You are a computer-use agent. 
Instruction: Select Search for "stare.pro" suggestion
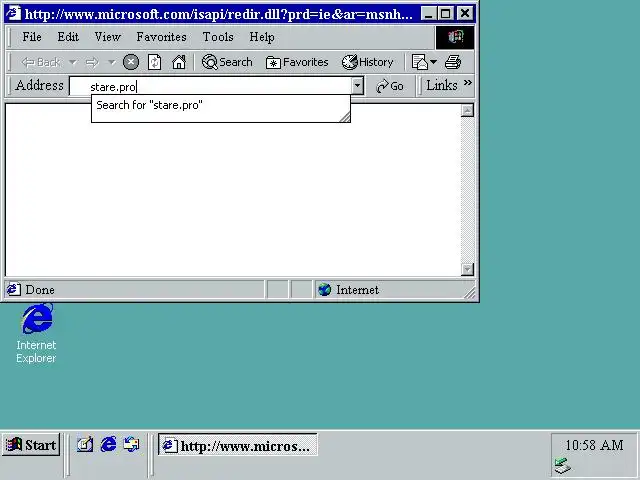coord(149,105)
